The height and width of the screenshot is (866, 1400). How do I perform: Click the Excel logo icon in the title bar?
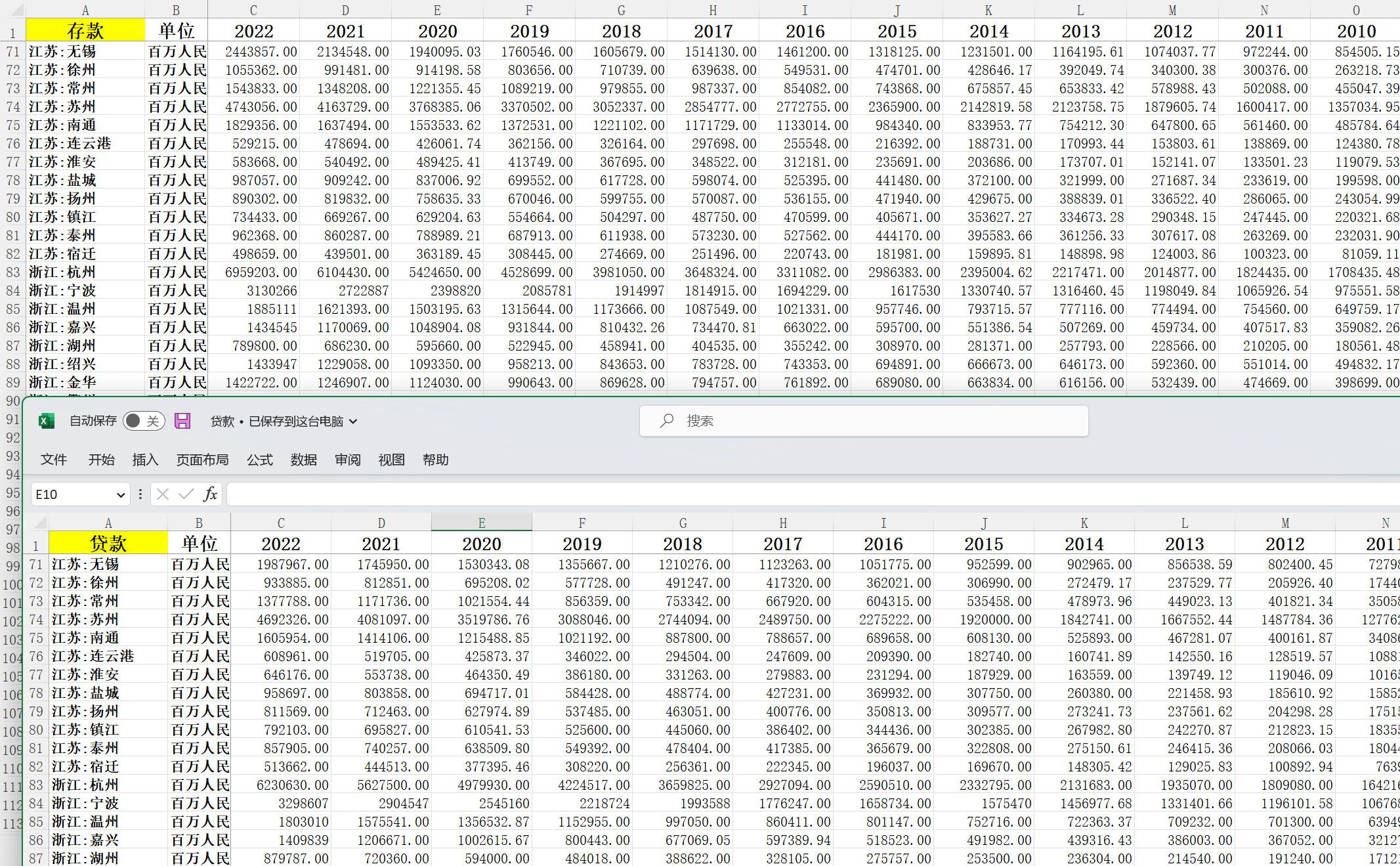47,422
